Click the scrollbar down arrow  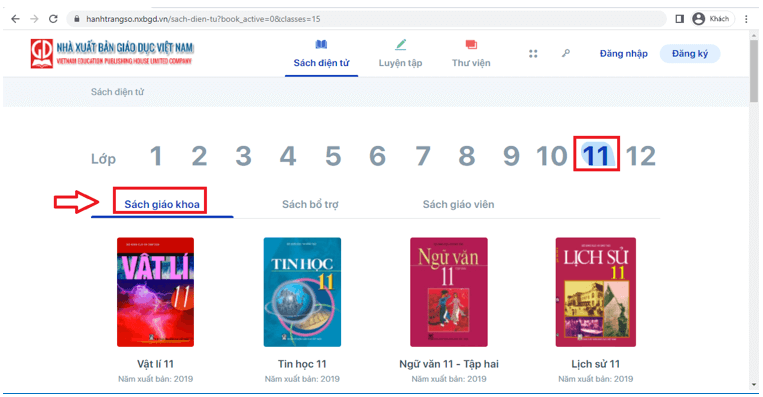tap(754, 386)
